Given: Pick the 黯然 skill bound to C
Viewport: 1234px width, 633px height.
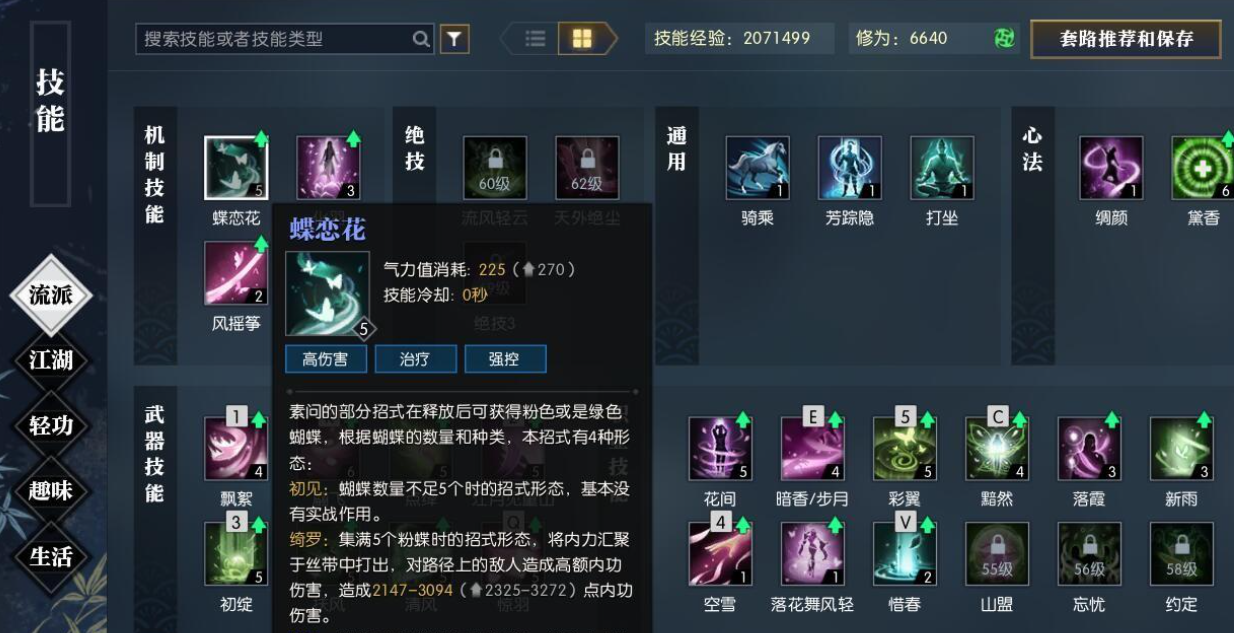Looking at the screenshot, I should click(997, 449).
